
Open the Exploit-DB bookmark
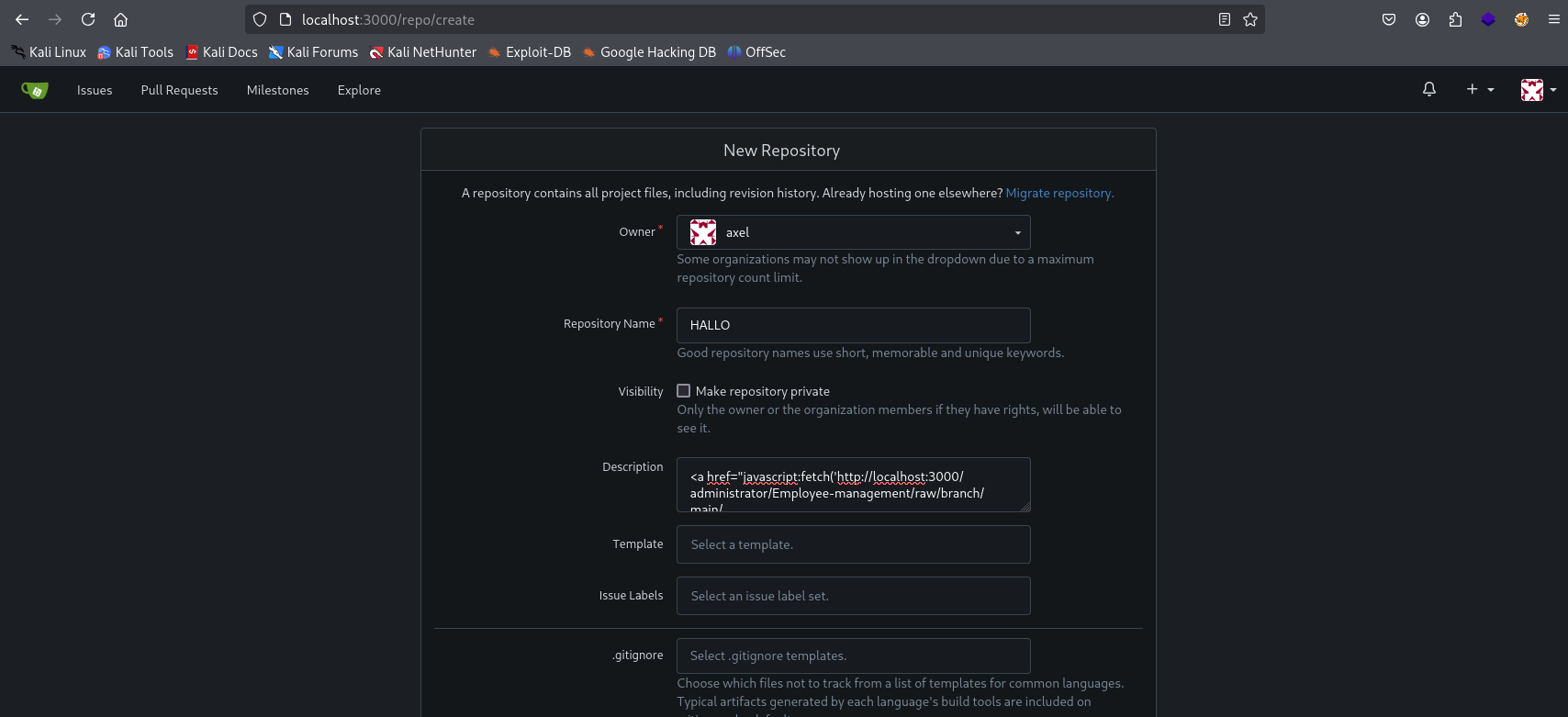530,52
